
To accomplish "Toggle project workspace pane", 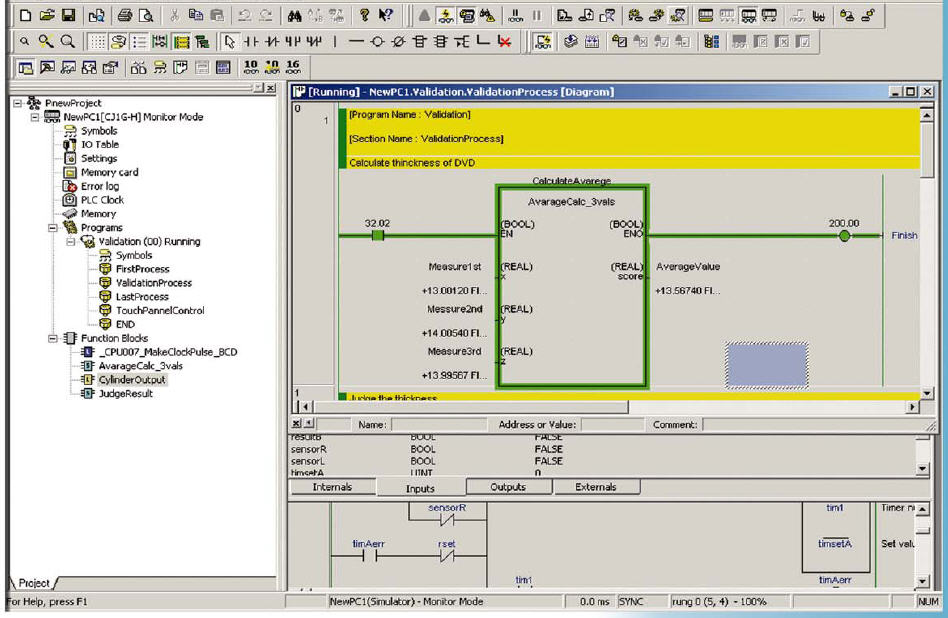I will [25, 67].
